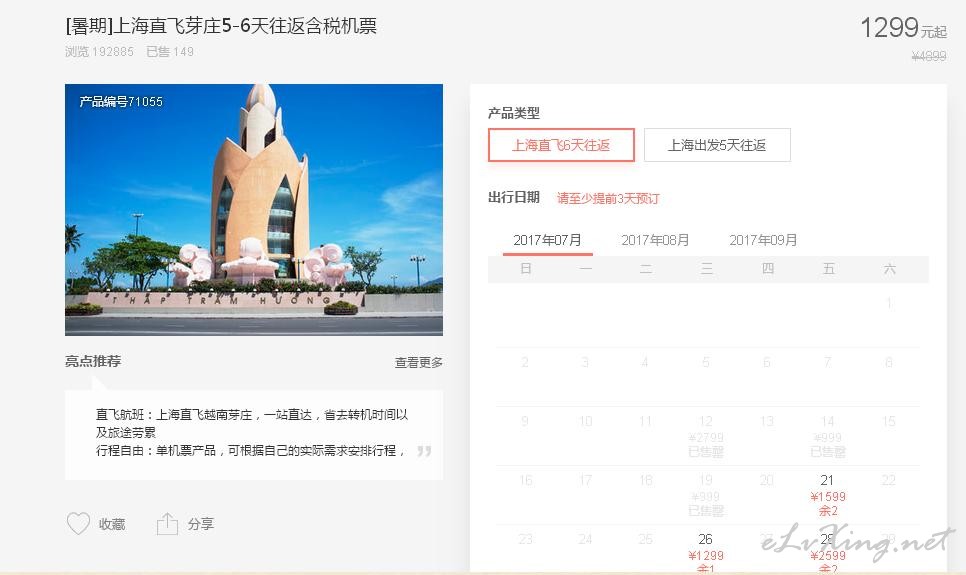This screenshot has height=575, width=966.
Task: Click the heart favorite icon
Action: click(78, 524)
